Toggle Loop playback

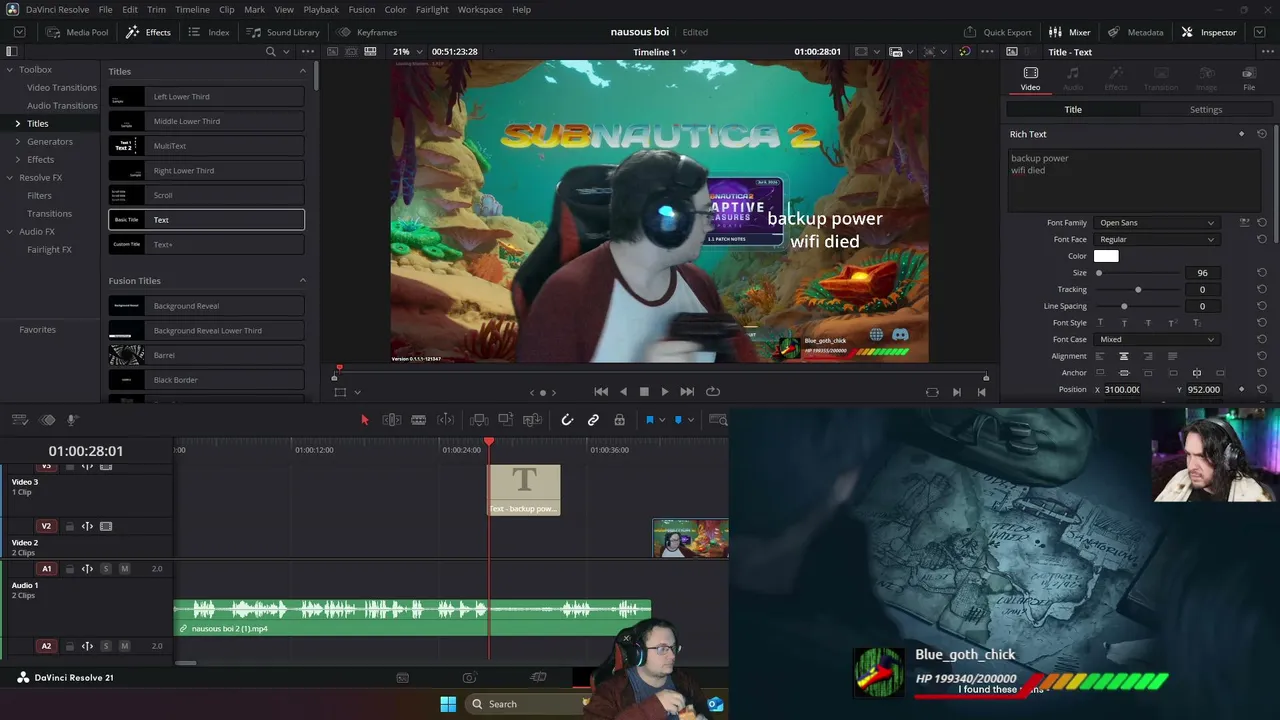(x=713, y=392)
